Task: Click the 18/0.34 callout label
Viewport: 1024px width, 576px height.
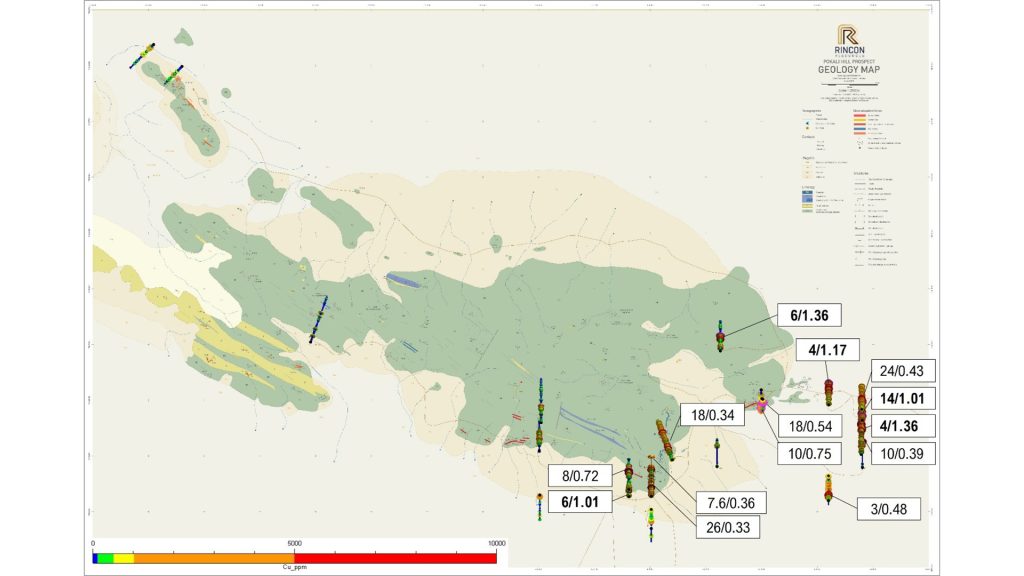Action: (x=712, y=415)
